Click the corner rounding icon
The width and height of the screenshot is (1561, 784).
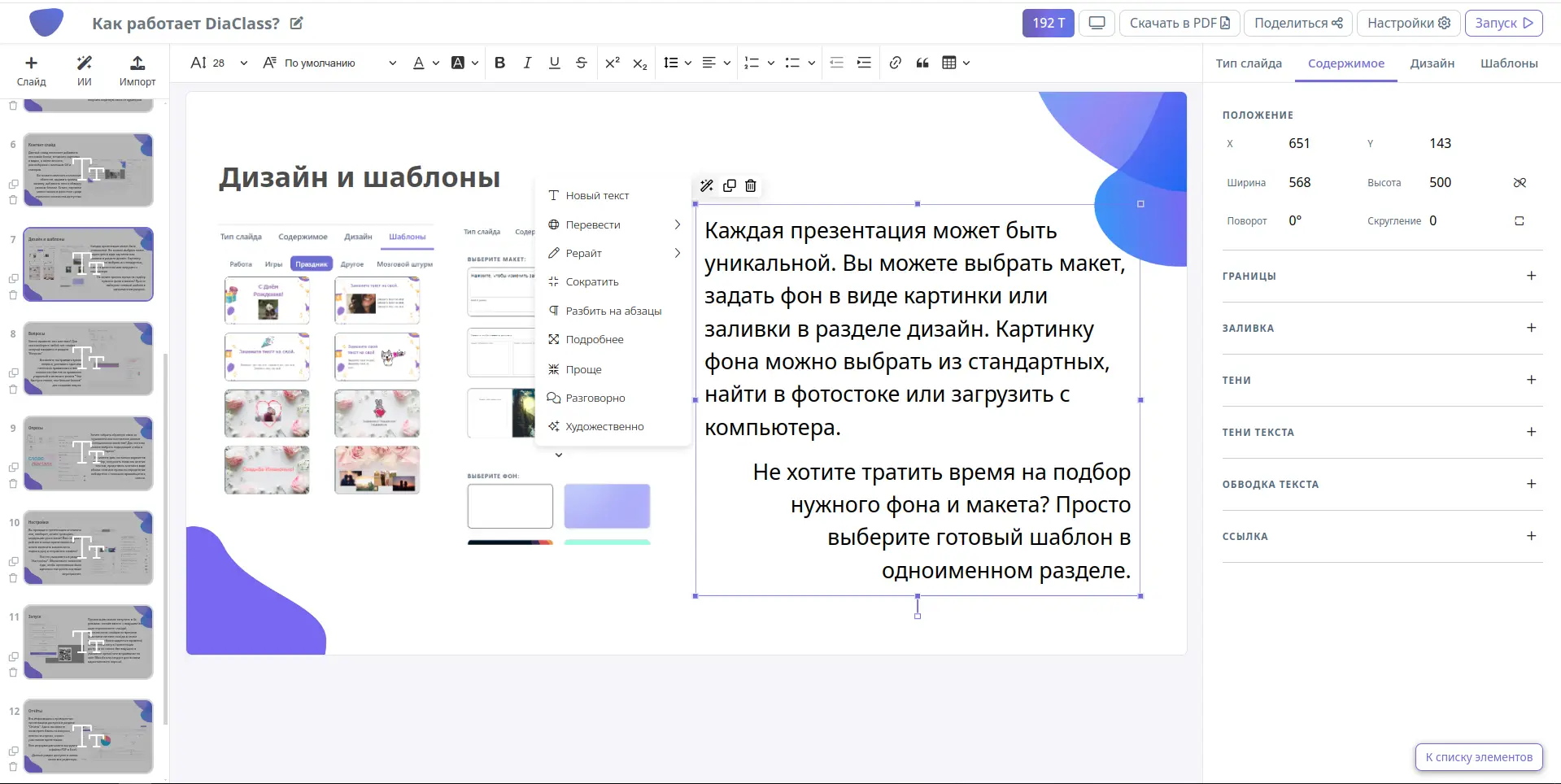click(x=1519, y=220)
